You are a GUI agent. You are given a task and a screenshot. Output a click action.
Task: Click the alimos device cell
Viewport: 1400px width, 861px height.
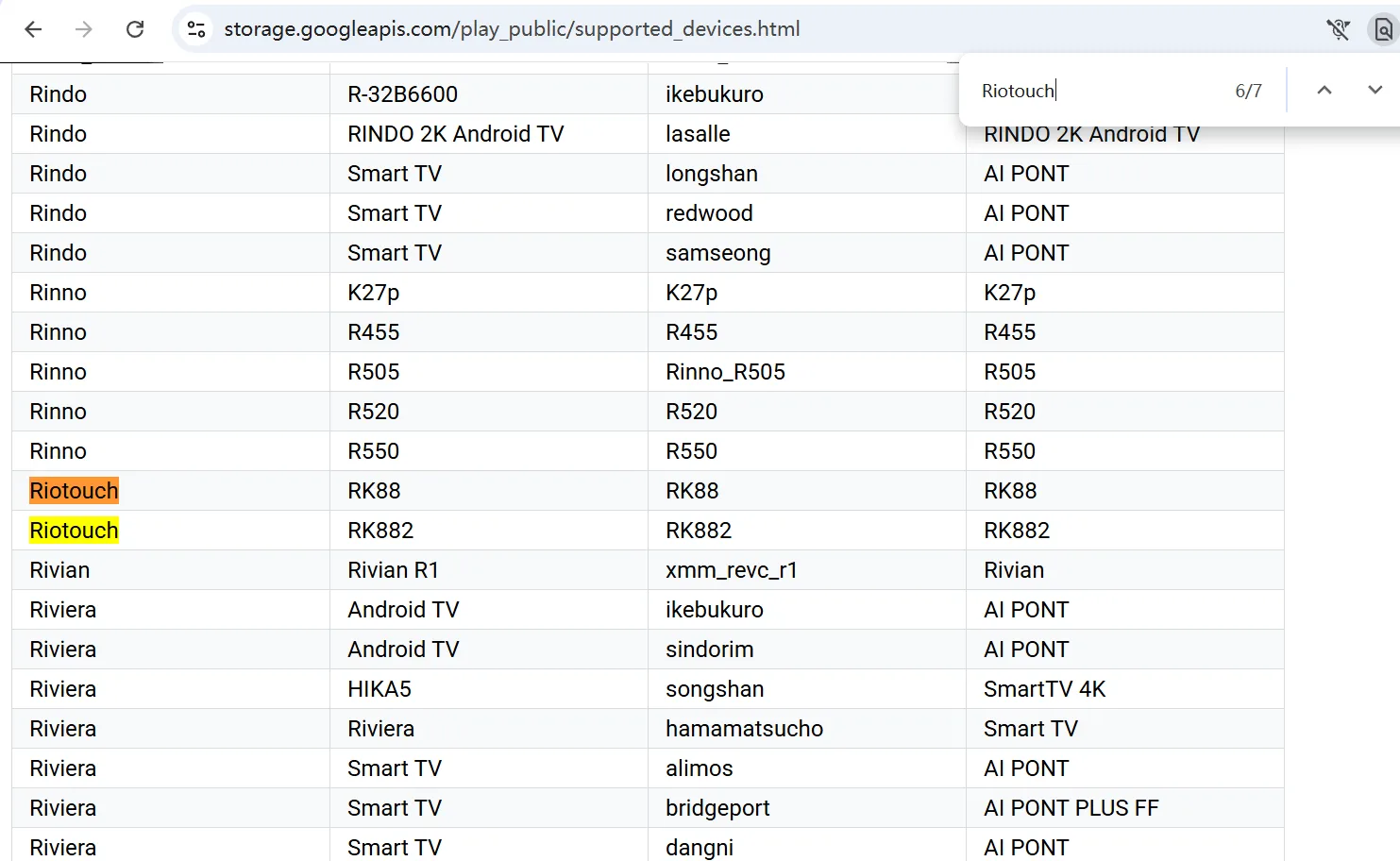coord(807,768)
